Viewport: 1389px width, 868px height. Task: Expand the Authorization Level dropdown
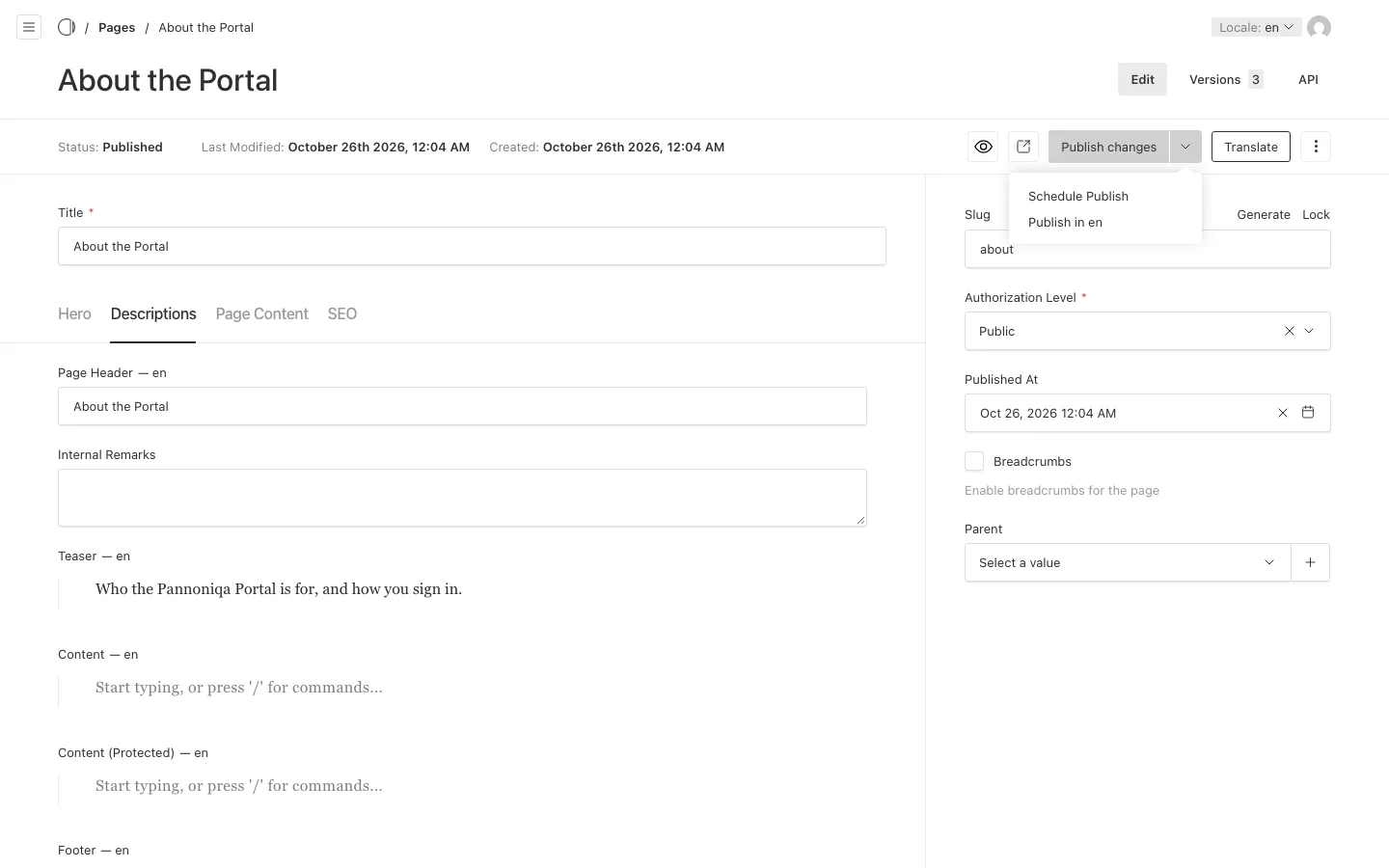pos(1309,331)
